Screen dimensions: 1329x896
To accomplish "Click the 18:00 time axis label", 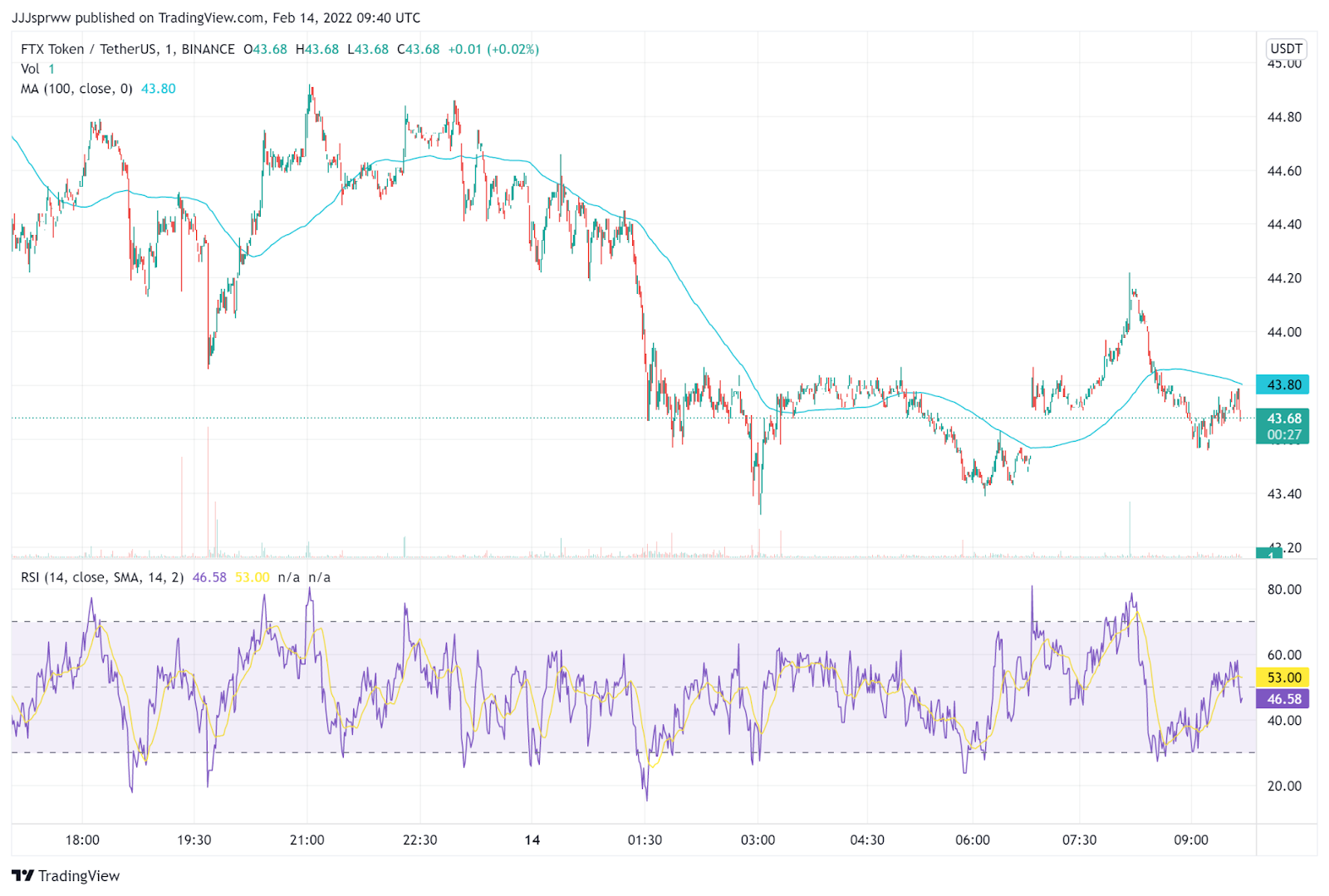I will [x=82, y=840].
